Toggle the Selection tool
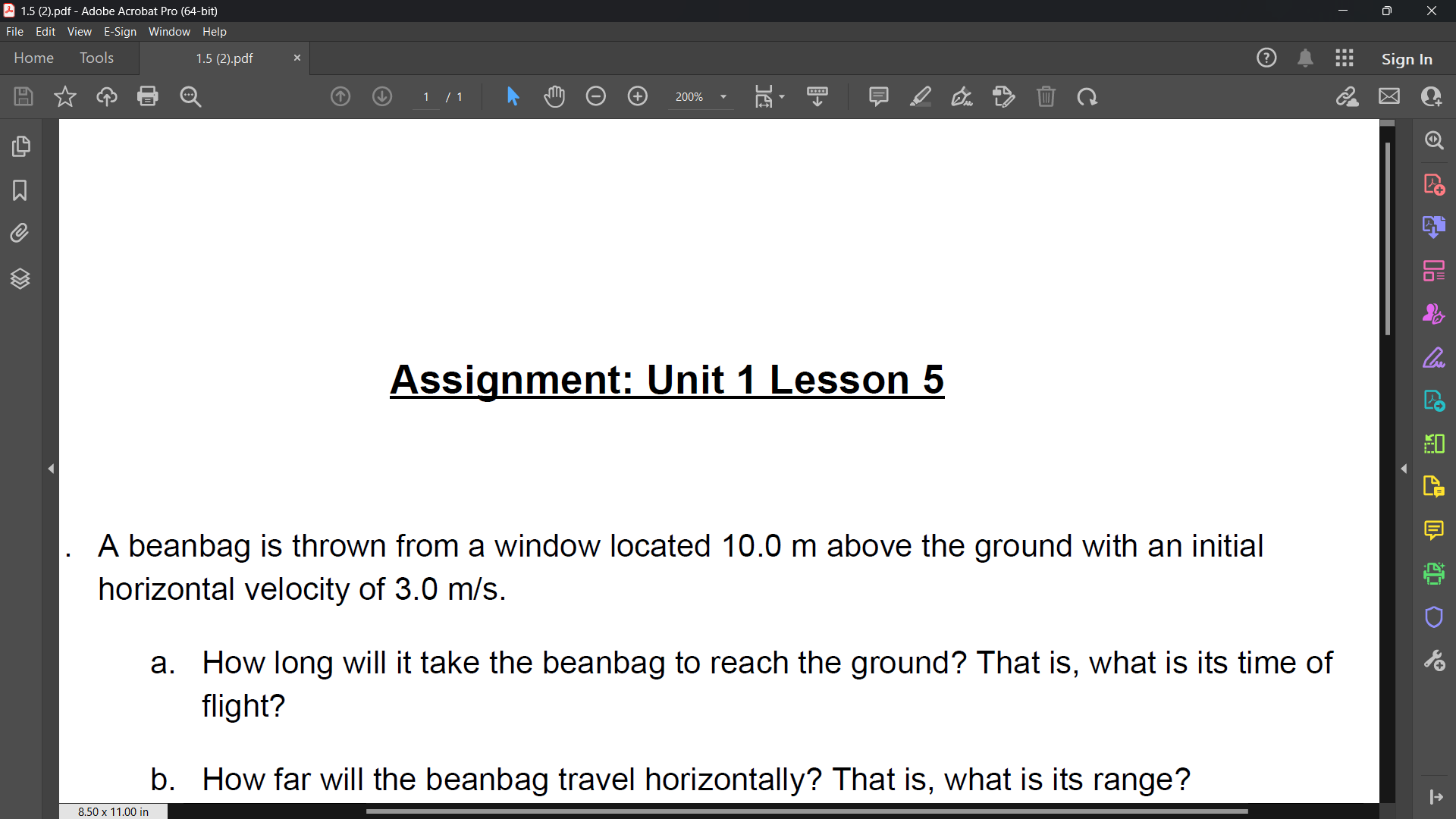Viewport: 1456px width, 819px height. tap(513, 96)
